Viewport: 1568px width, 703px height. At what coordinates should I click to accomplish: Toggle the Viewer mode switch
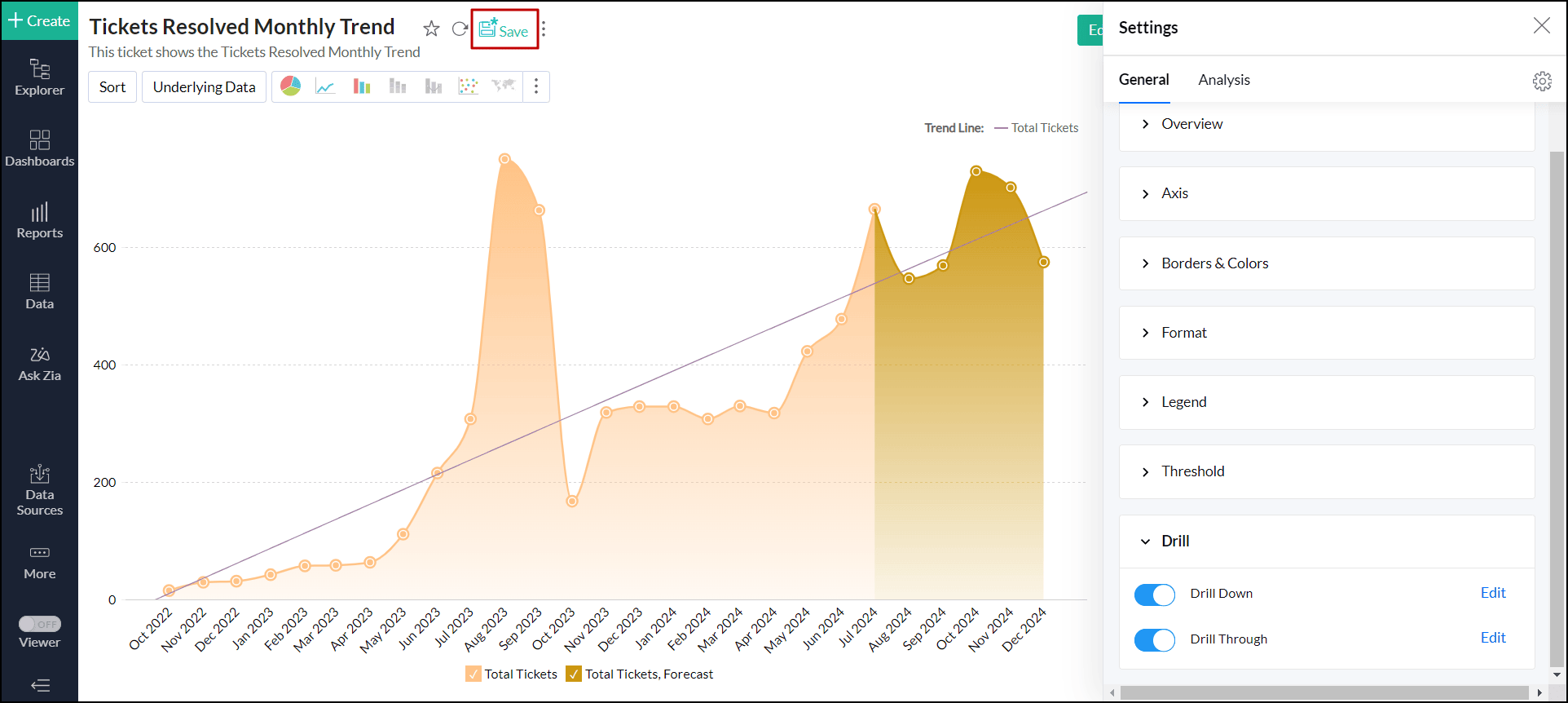pos(39,624)
